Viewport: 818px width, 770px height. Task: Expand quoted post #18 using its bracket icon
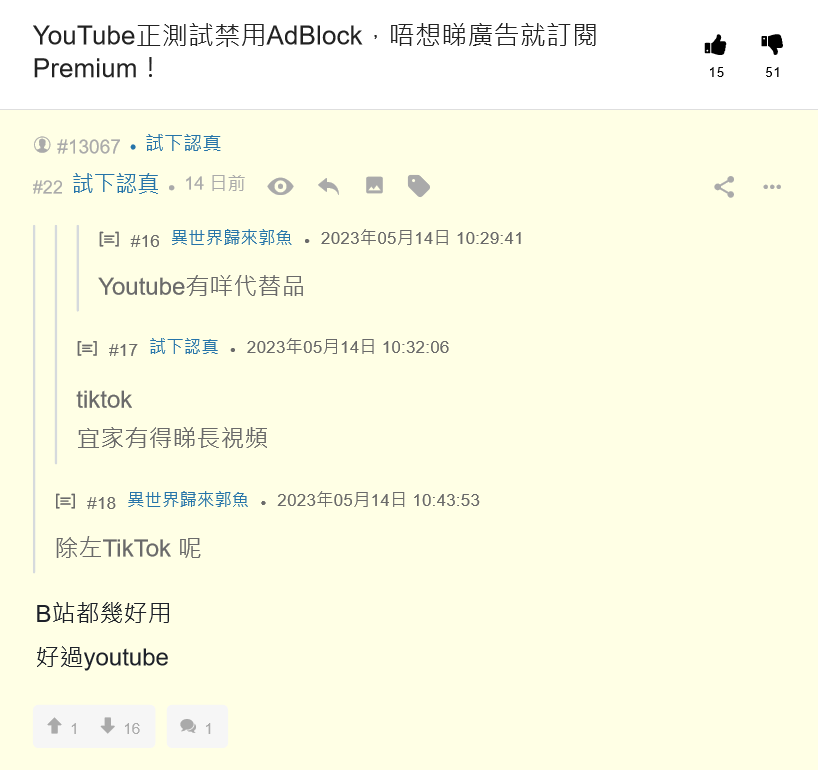pos(65,501)
